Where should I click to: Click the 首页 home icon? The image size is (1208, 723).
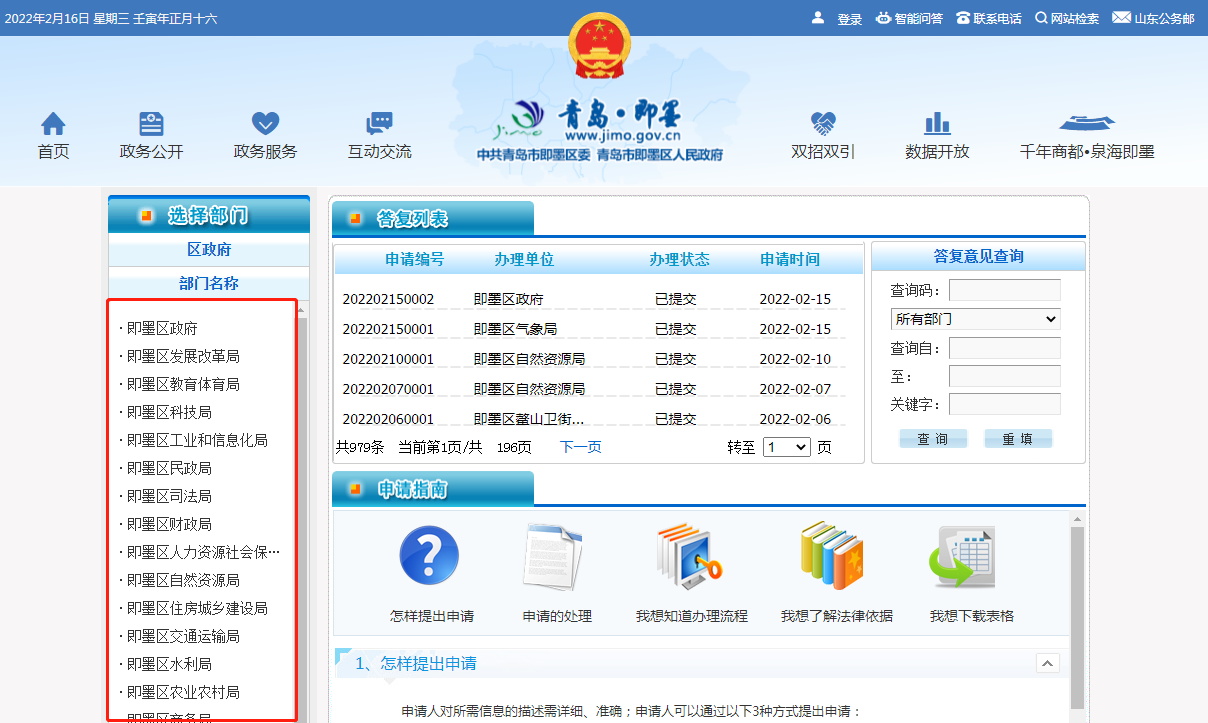(x=53, y=124)
